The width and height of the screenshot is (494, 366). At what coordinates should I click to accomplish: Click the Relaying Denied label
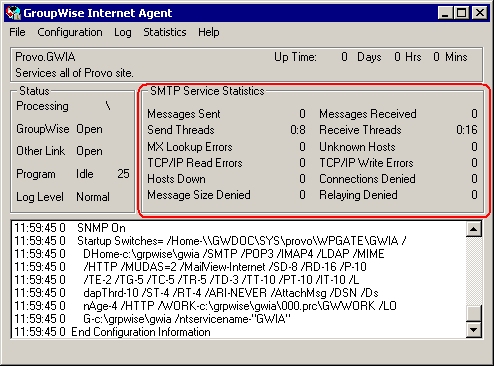tap(358, 195)
